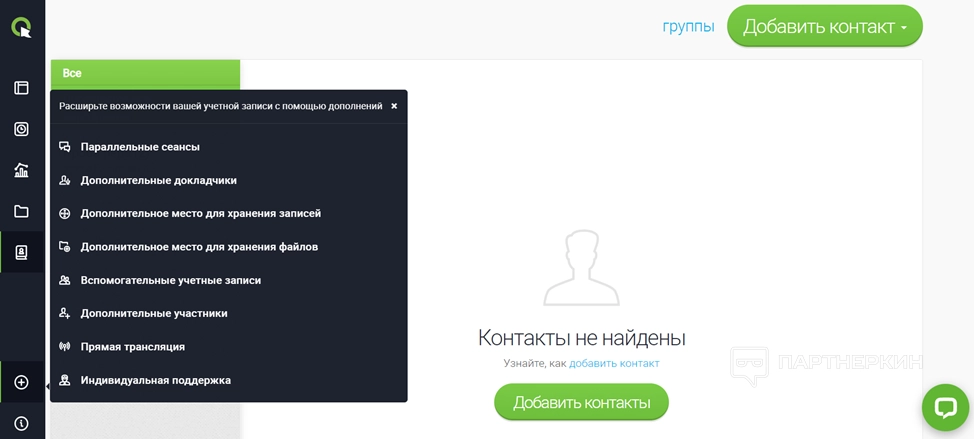Open the schedule clock icon in sidebar
Screen dimensions: 974x439
pos(21,129)
